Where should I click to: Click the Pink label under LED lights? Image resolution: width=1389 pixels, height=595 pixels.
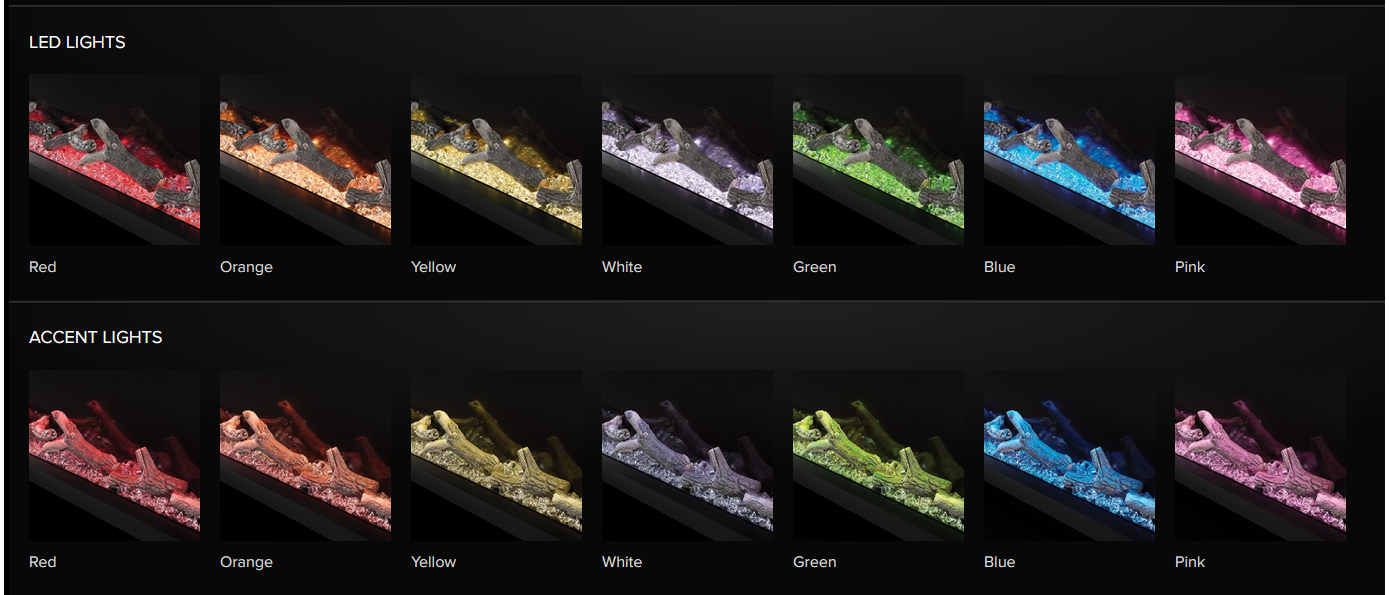[x=1190, y=267]
